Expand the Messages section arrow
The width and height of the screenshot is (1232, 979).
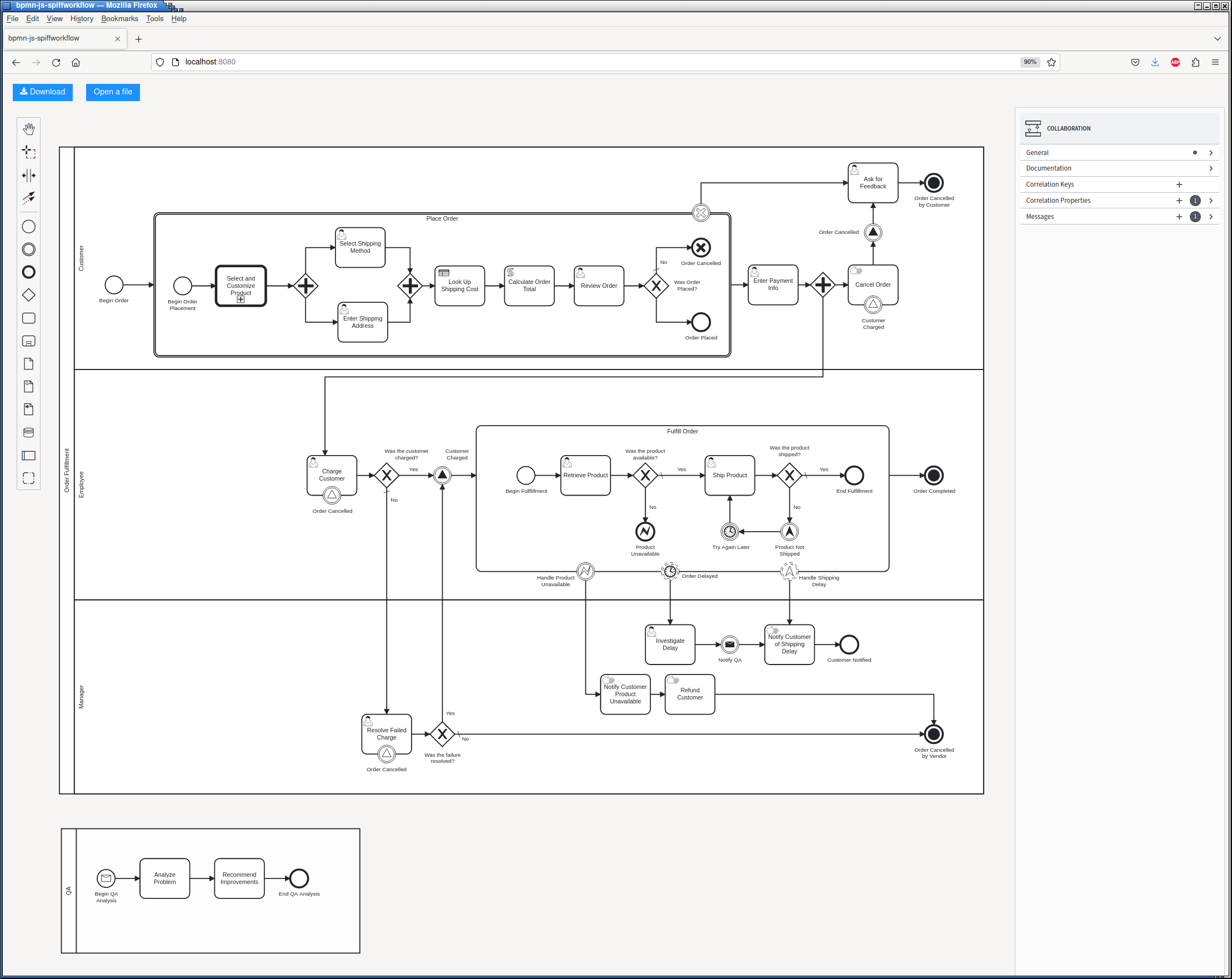[x=1210, y=217]
